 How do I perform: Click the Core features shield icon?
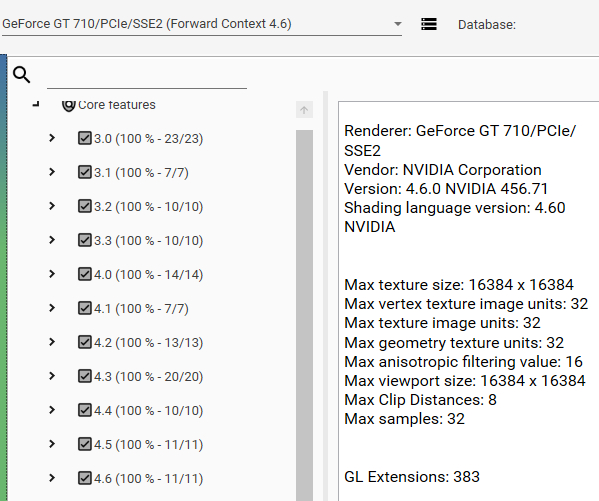pos(68,105)
